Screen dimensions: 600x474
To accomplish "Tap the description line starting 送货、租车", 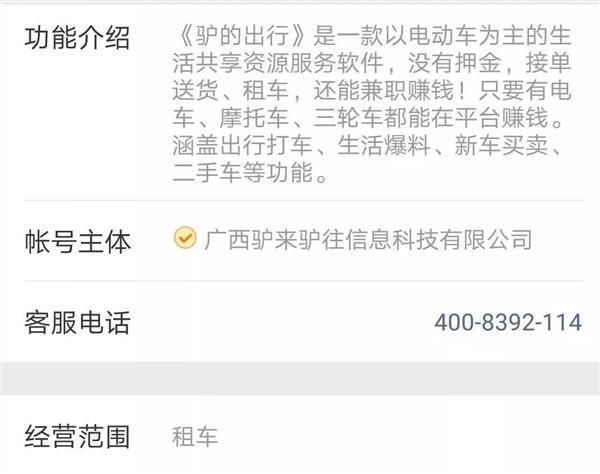I will click(372, 90).
